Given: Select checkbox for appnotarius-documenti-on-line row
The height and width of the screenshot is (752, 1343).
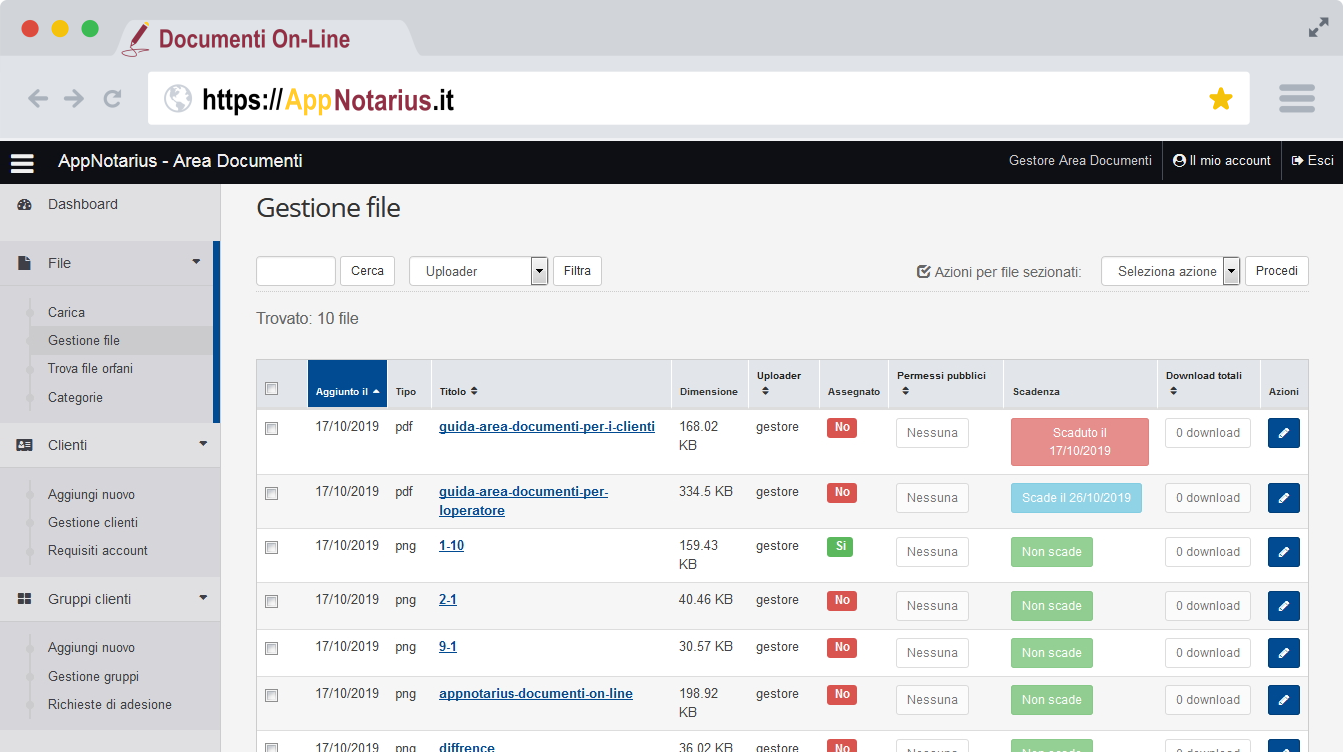Looking at the screenshot, I should coord(272,695).
